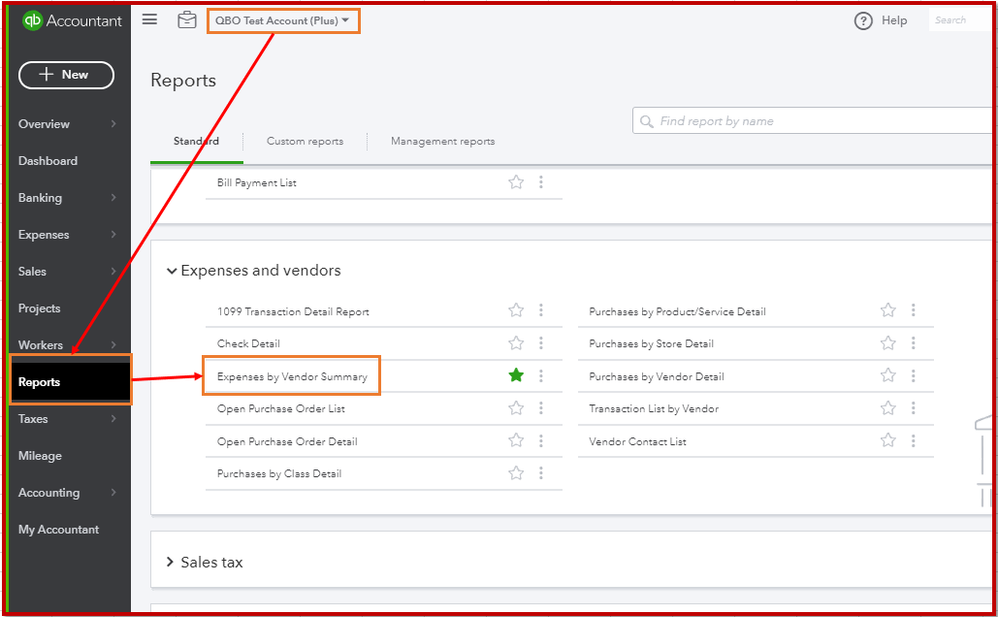The image size is (998, 617).
Task: Expand the Sales tax section
Action: [171, 562]
